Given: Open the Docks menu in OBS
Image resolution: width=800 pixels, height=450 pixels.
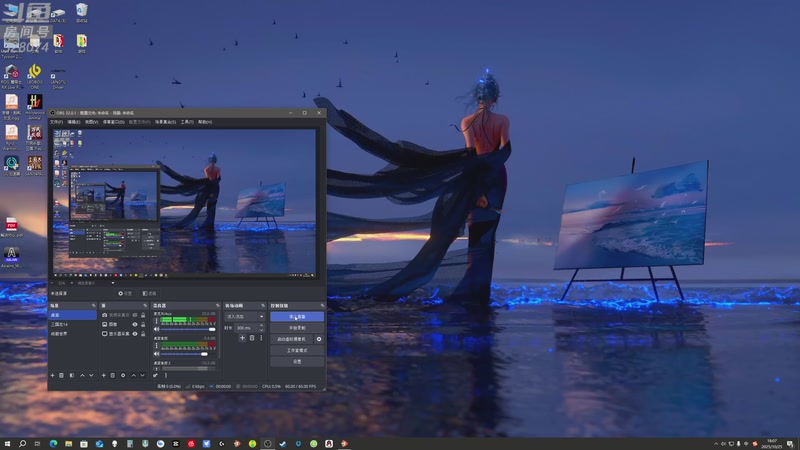Looking at the screenshot, I should tap(114, 122).
